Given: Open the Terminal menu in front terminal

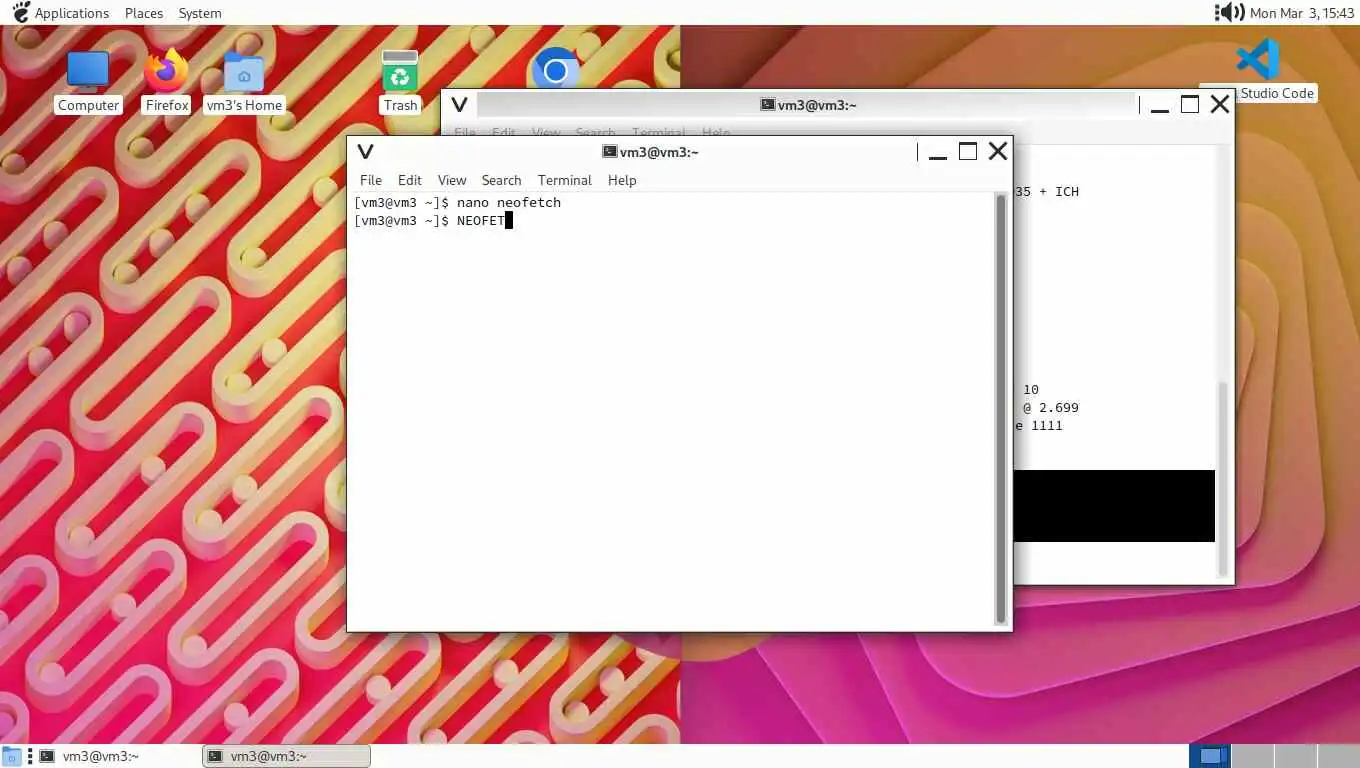Looking at the screenshot, I should tap(565, 180).
